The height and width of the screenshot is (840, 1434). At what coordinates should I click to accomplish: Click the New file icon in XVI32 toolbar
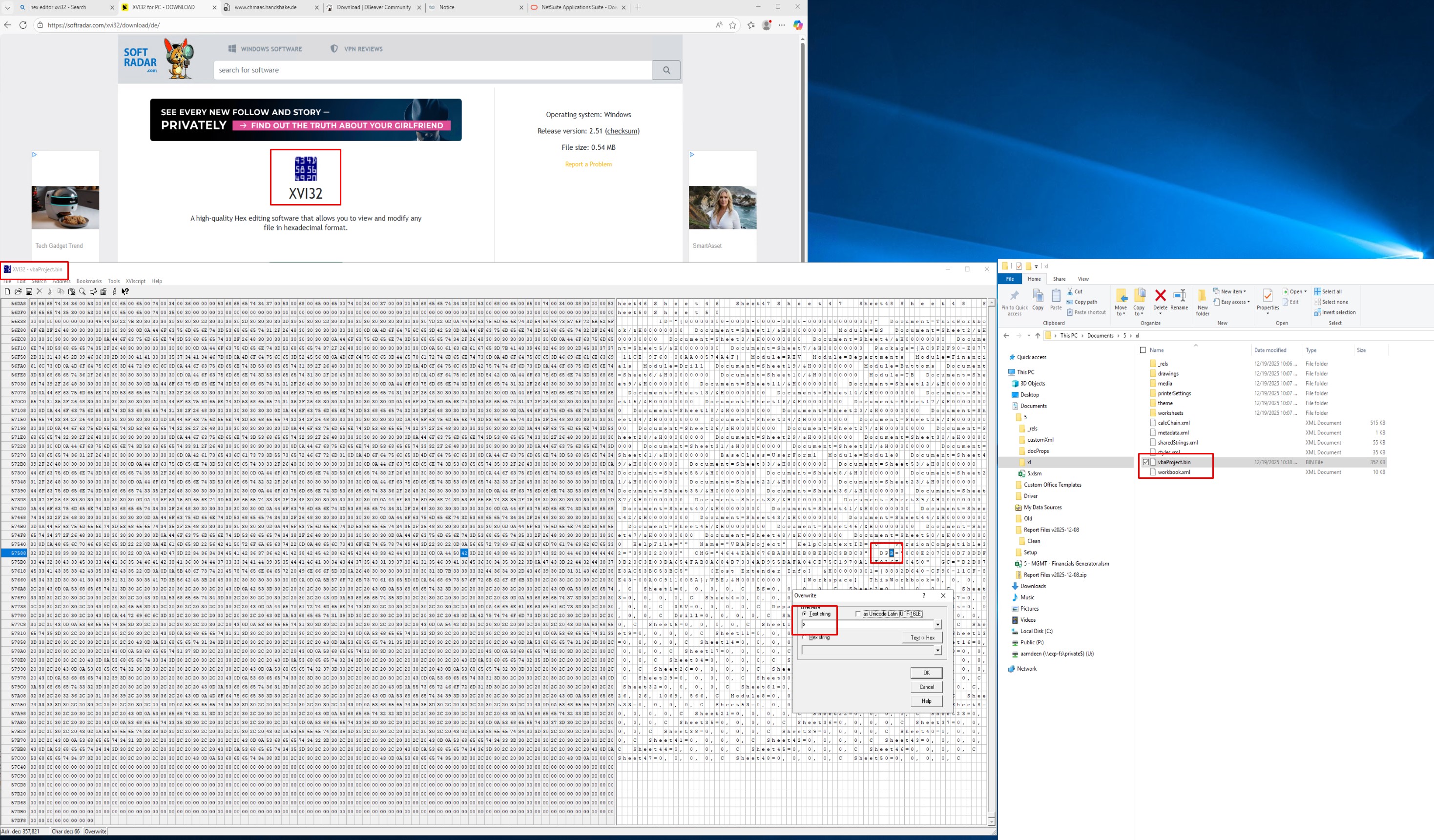click(x=7, y=291)
